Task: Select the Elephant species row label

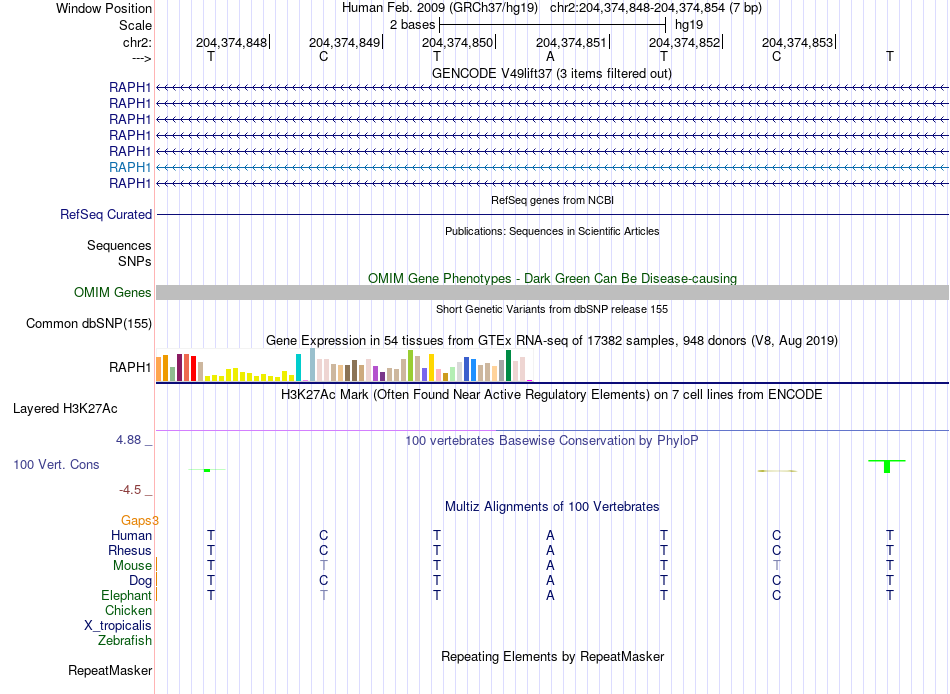Action: pyautogui.click(x=126, y=596)
